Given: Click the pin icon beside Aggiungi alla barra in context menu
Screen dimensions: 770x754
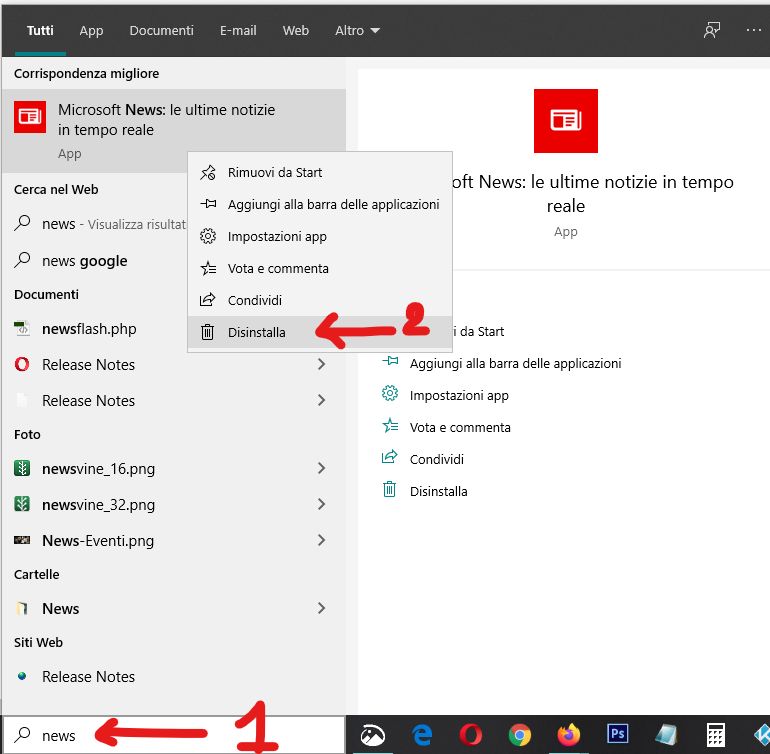Looking at the screenshot, I should (x=208, y=203).
